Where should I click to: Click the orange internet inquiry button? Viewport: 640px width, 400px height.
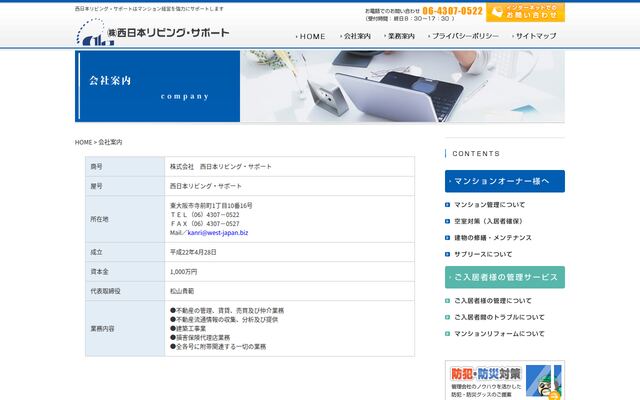[525, 12]
